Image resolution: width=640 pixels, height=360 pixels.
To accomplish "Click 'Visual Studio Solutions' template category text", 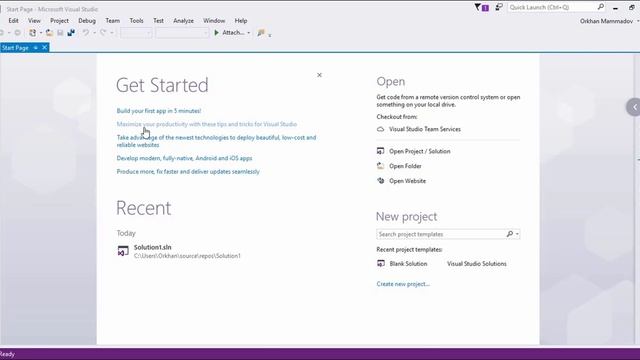I will tap(477, 263).
